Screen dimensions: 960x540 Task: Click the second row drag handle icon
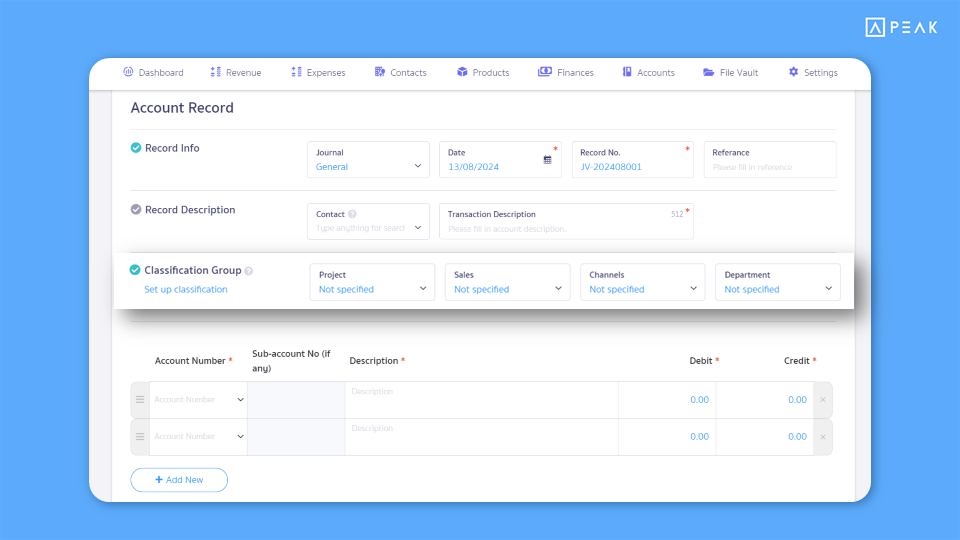click(140, 437)
